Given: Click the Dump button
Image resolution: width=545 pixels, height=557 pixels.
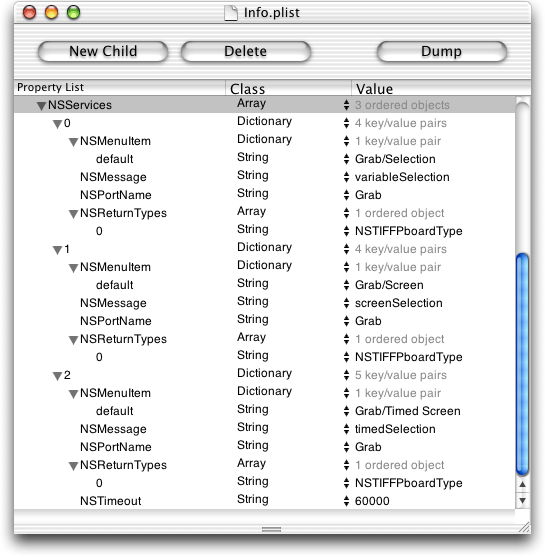Looking at the screenshot, I should 441,52.
